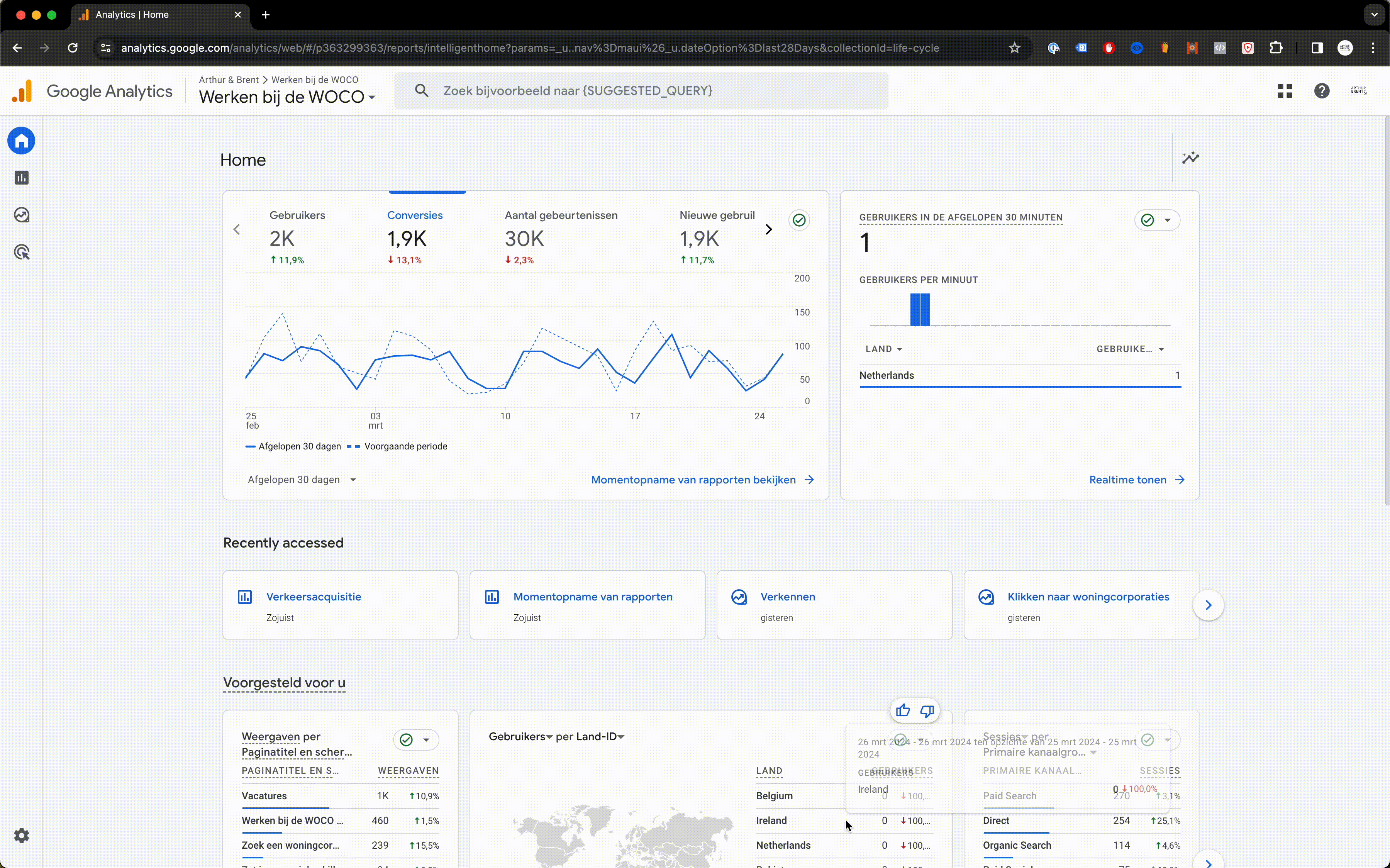Open the Admin settings gear
This screenshot has width=1390, height=868.
[21, 835]
